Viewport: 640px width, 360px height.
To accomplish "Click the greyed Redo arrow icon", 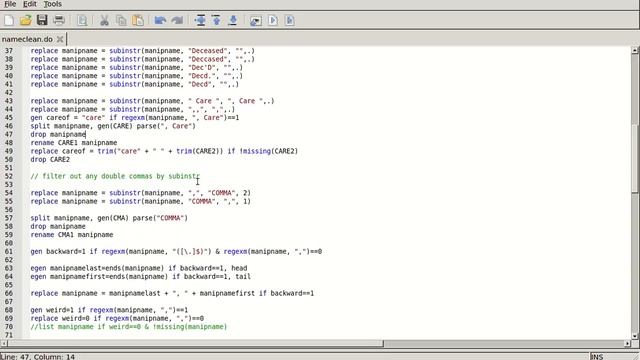I will tap(177, 20).
